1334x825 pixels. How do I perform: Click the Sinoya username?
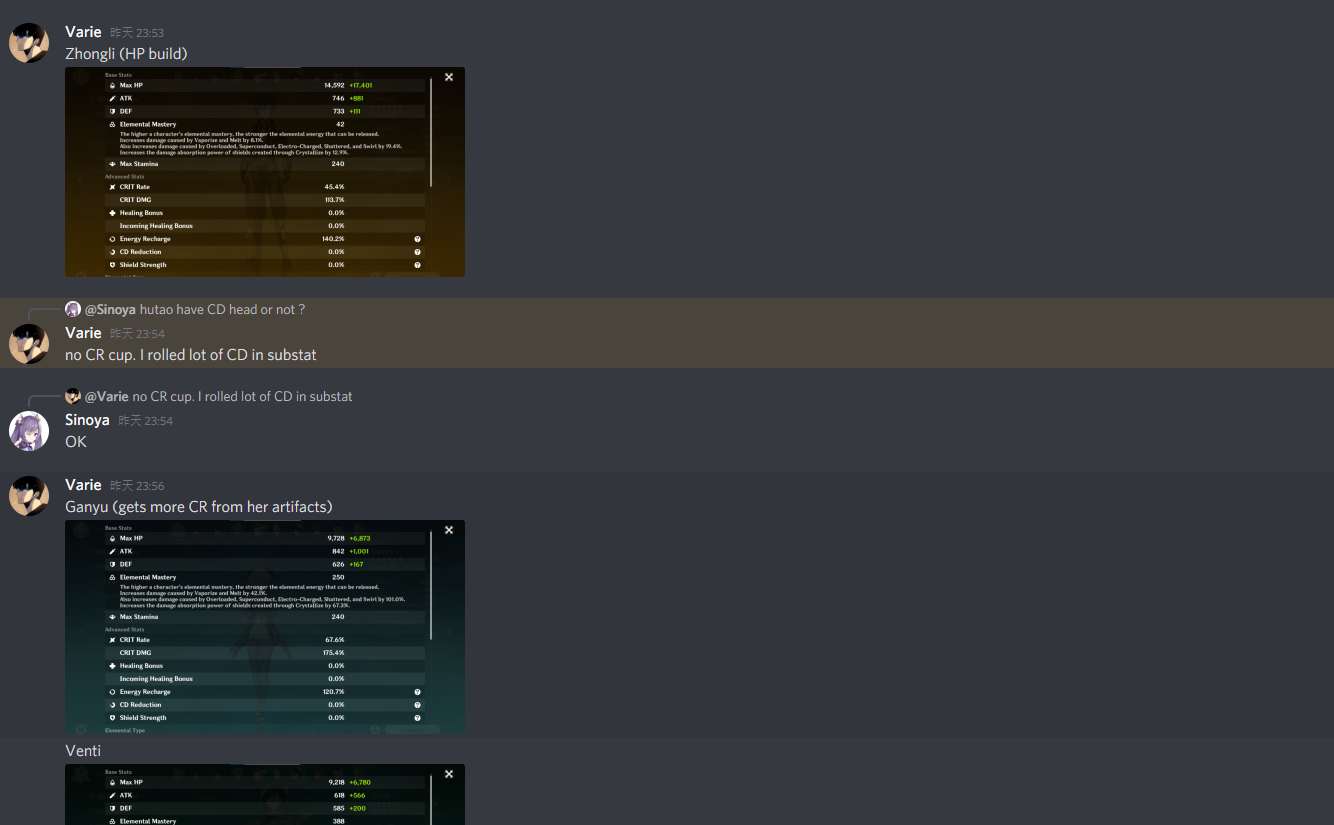[87, 420]
